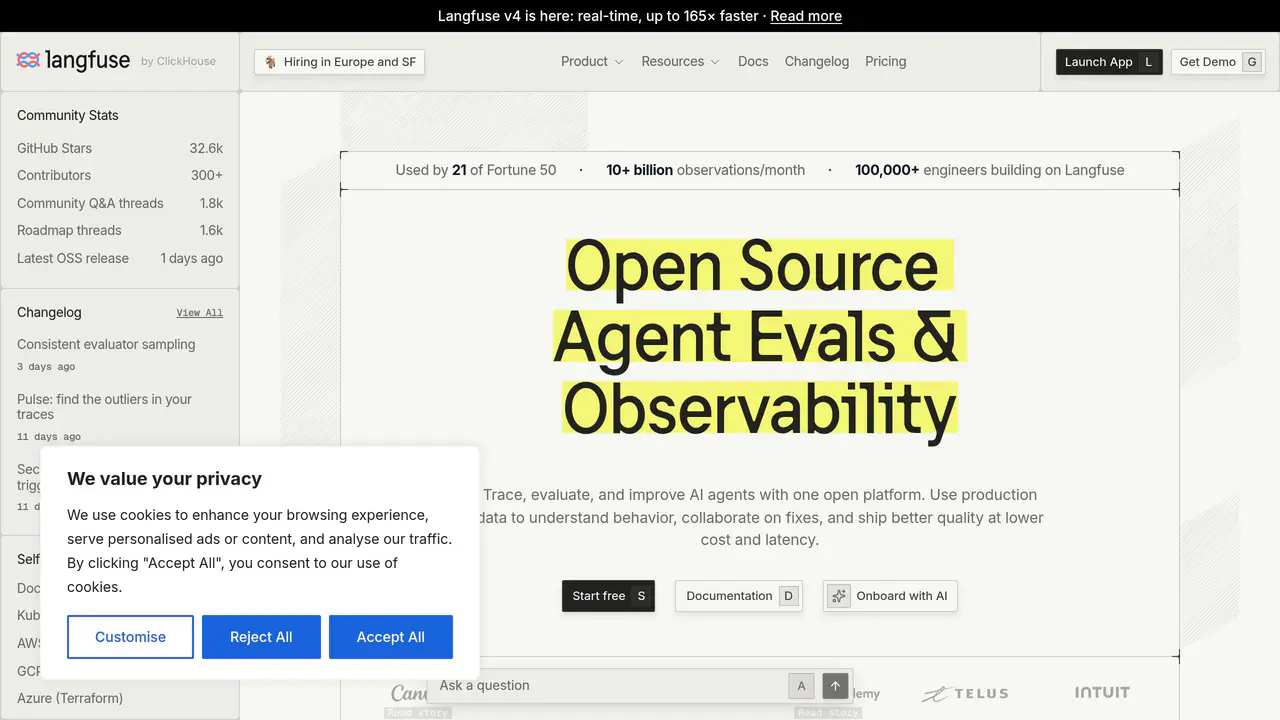Open the Azure (Terraform) link
This screenshot has width=1280, height=720.
[x=70, y=698]
